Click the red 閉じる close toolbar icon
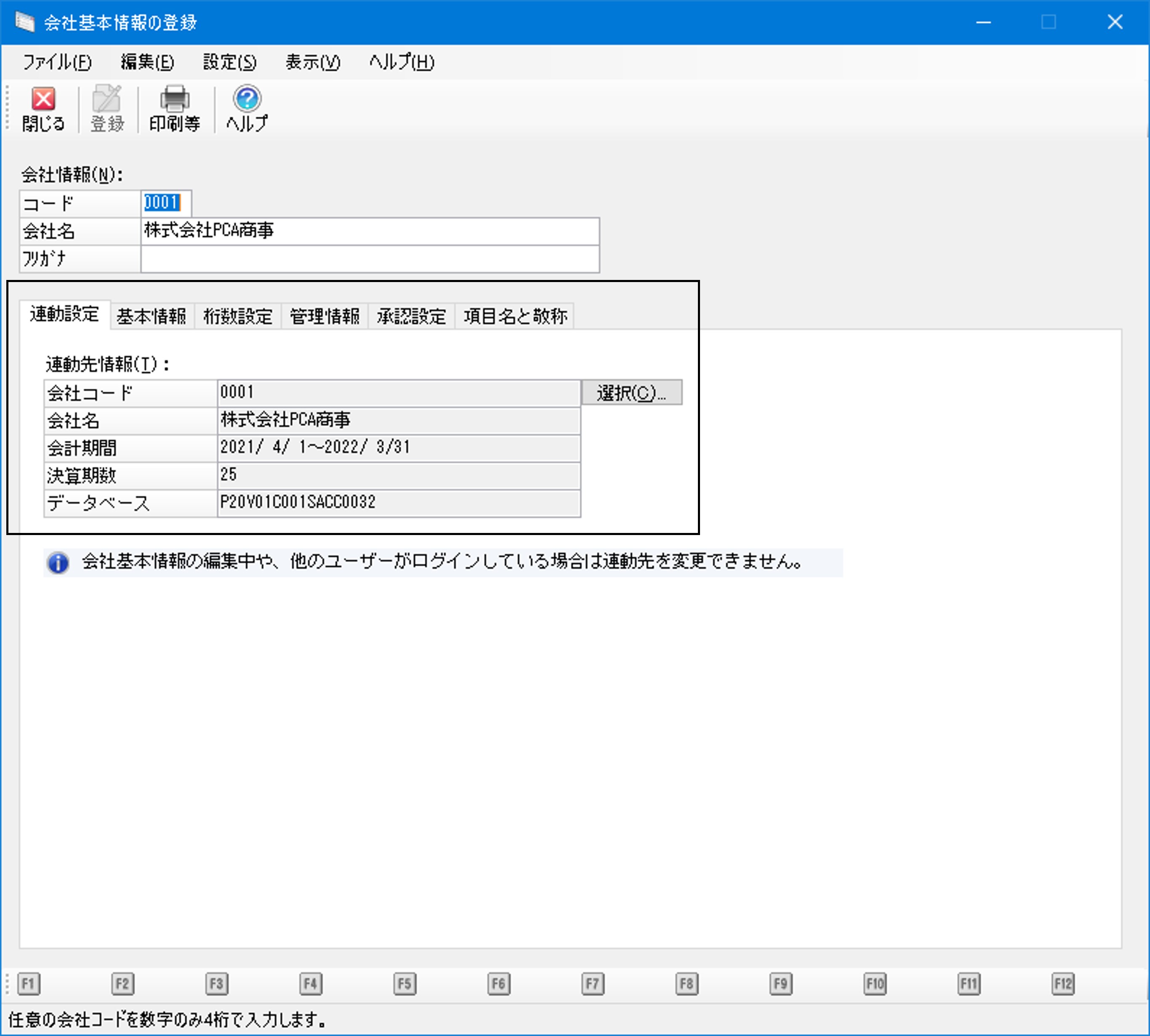 [x=43, y=99]
